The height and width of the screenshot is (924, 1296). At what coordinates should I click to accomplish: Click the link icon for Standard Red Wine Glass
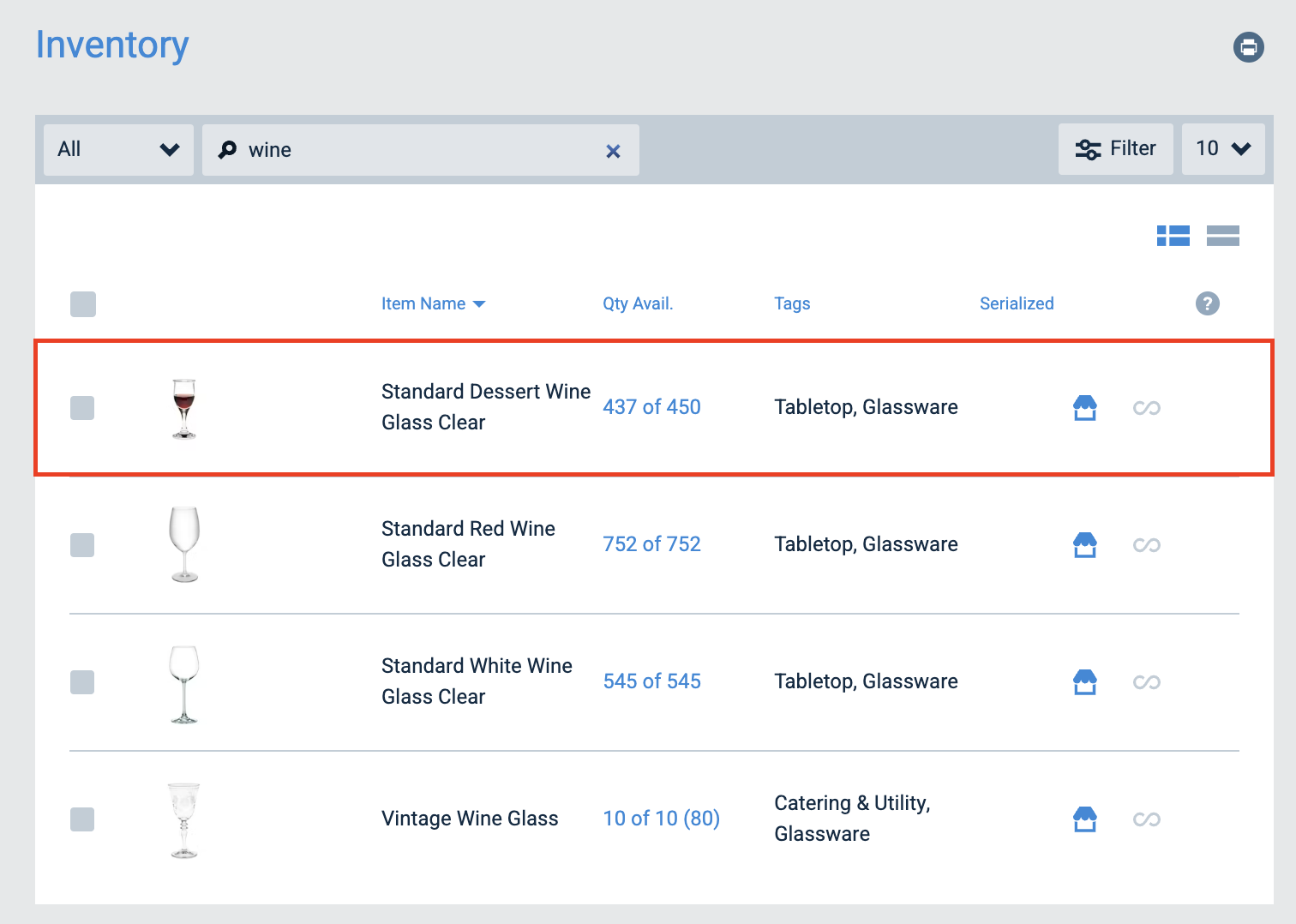[x=1146, y=545]
